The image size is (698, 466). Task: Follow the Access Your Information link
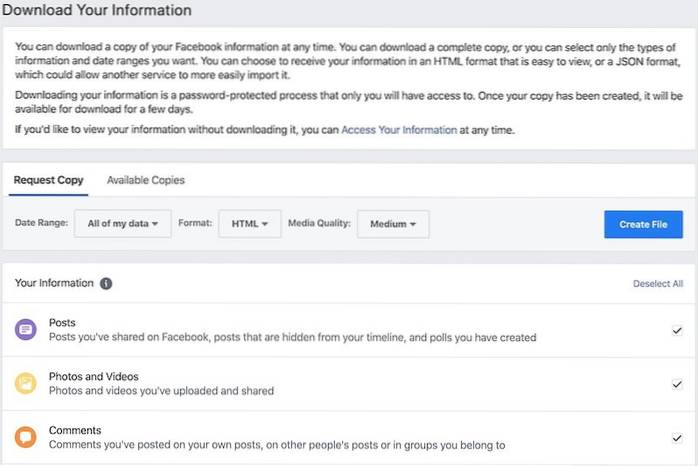(399, 130)
